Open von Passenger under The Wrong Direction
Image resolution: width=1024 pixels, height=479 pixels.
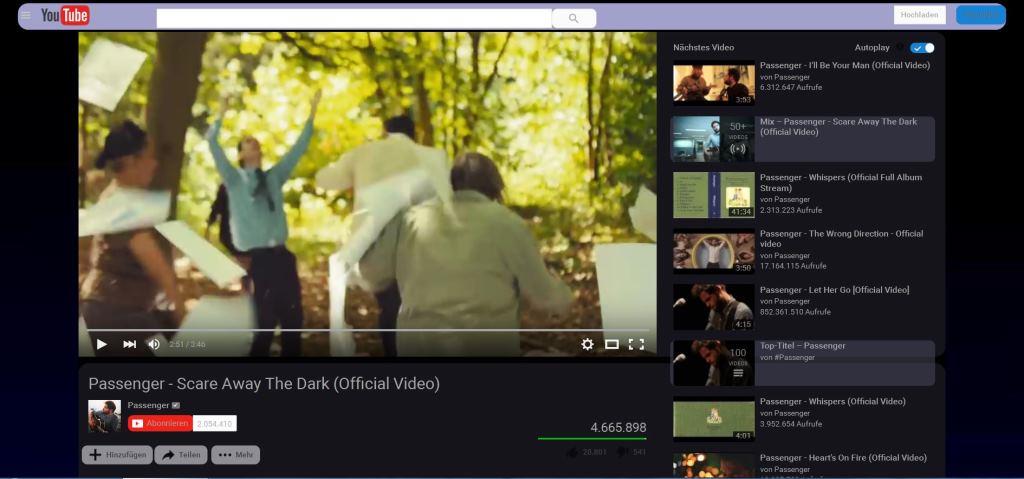pos(785,256)
